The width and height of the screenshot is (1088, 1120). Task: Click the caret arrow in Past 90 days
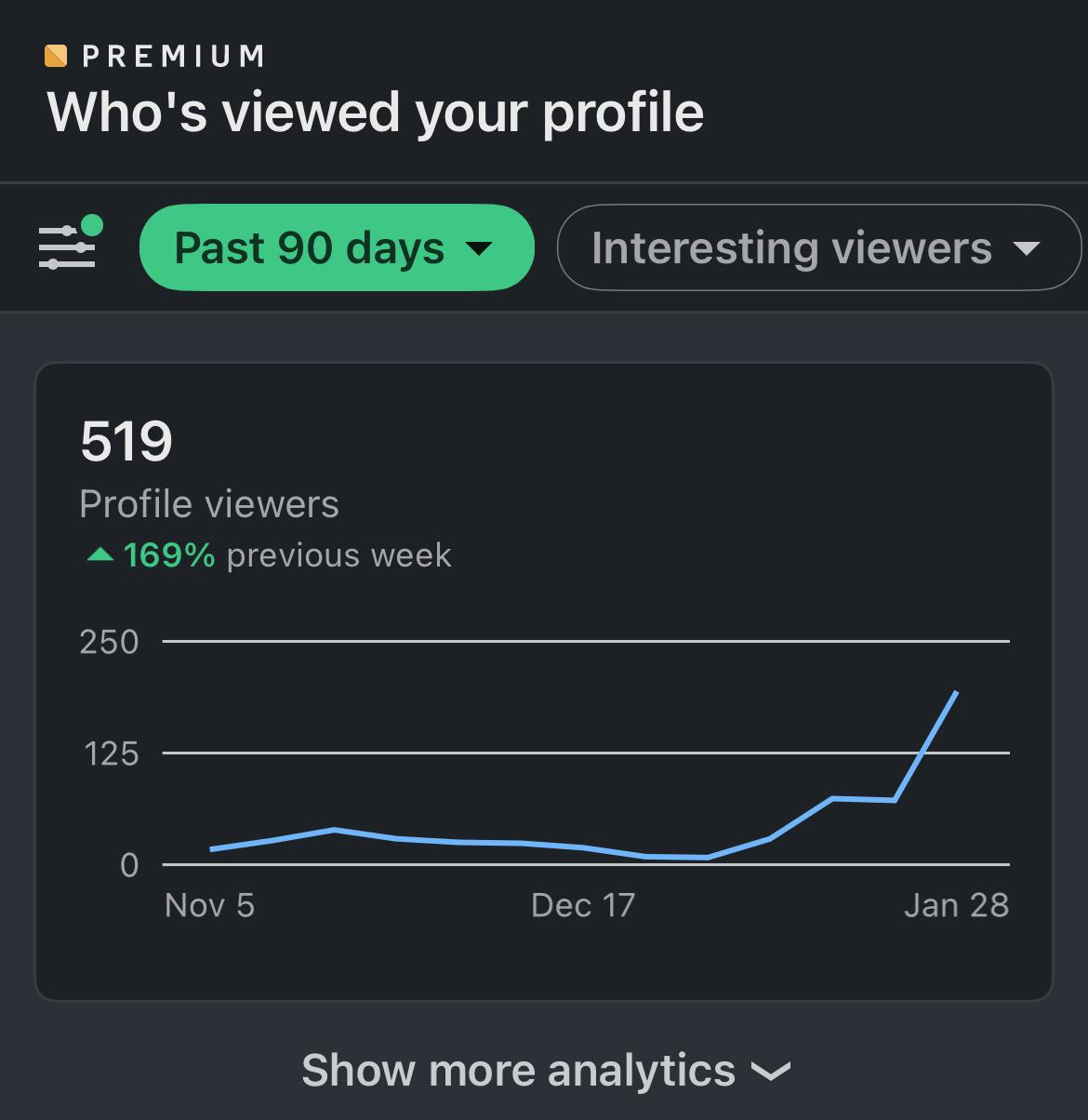click(479, 248)
